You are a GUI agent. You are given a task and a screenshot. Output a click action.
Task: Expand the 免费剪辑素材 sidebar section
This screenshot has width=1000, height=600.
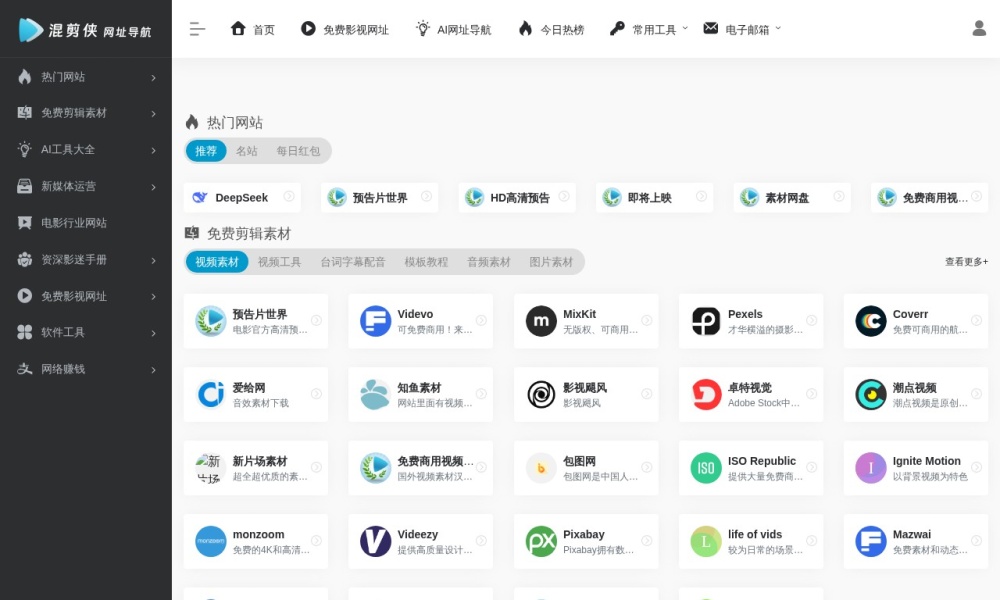[86, 113]
